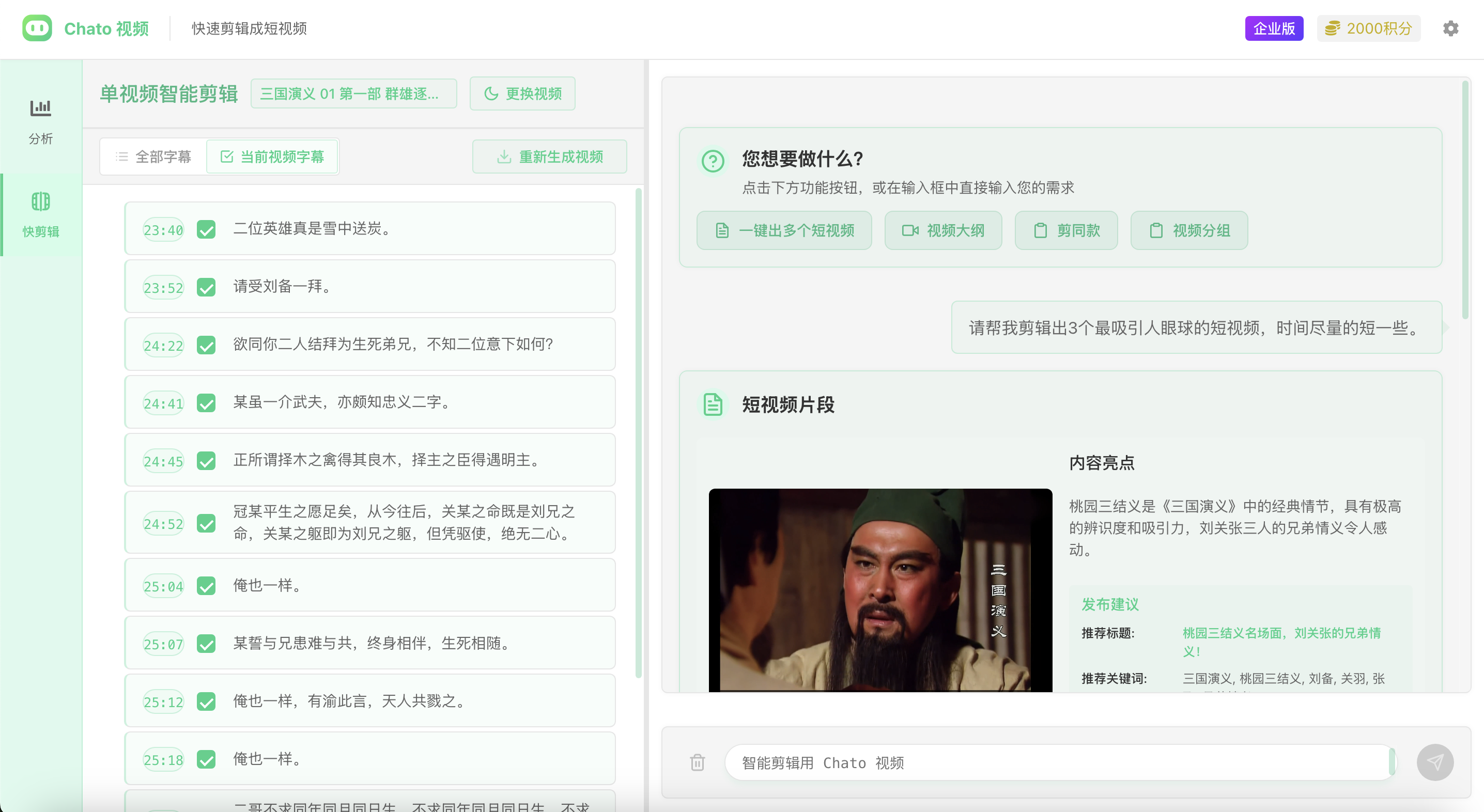Uncheck subtitle at 24:22
This screenshot has width=1484, height=812.
206,345
